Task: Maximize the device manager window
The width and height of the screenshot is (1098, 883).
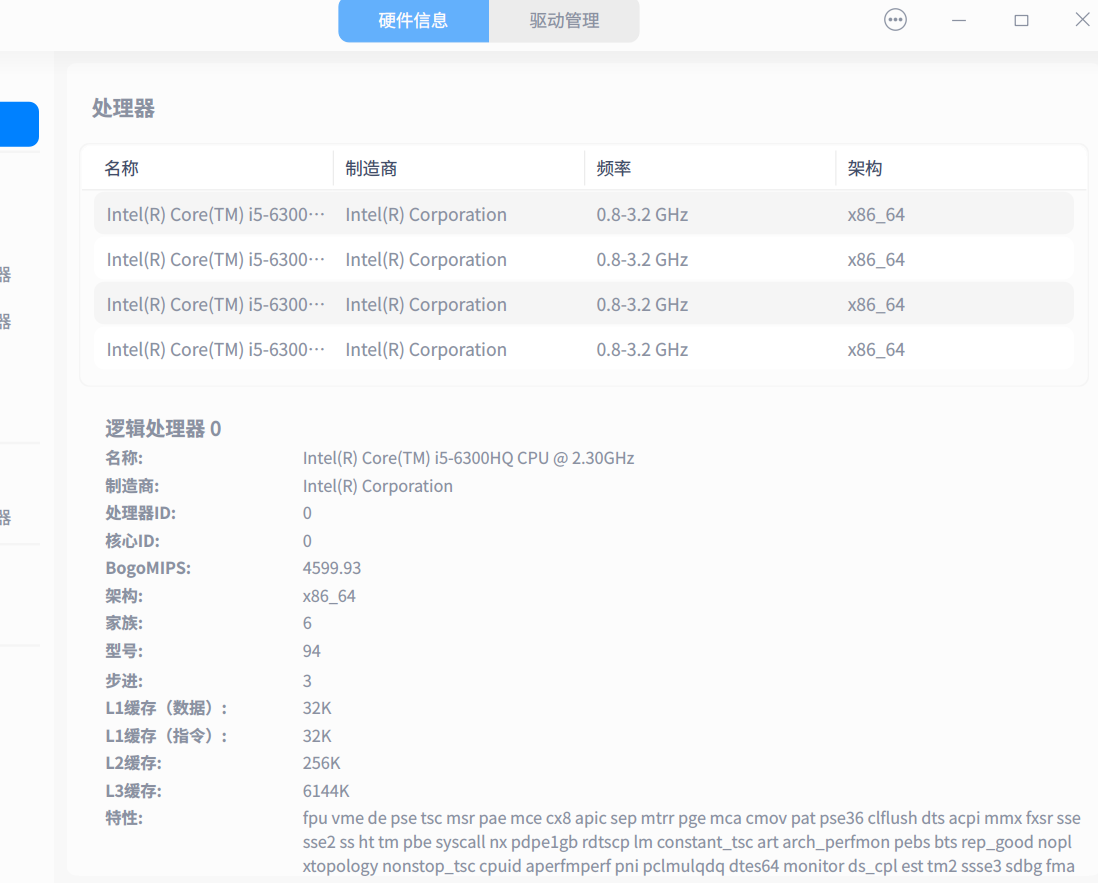Action: click(x=1021, y=20)
